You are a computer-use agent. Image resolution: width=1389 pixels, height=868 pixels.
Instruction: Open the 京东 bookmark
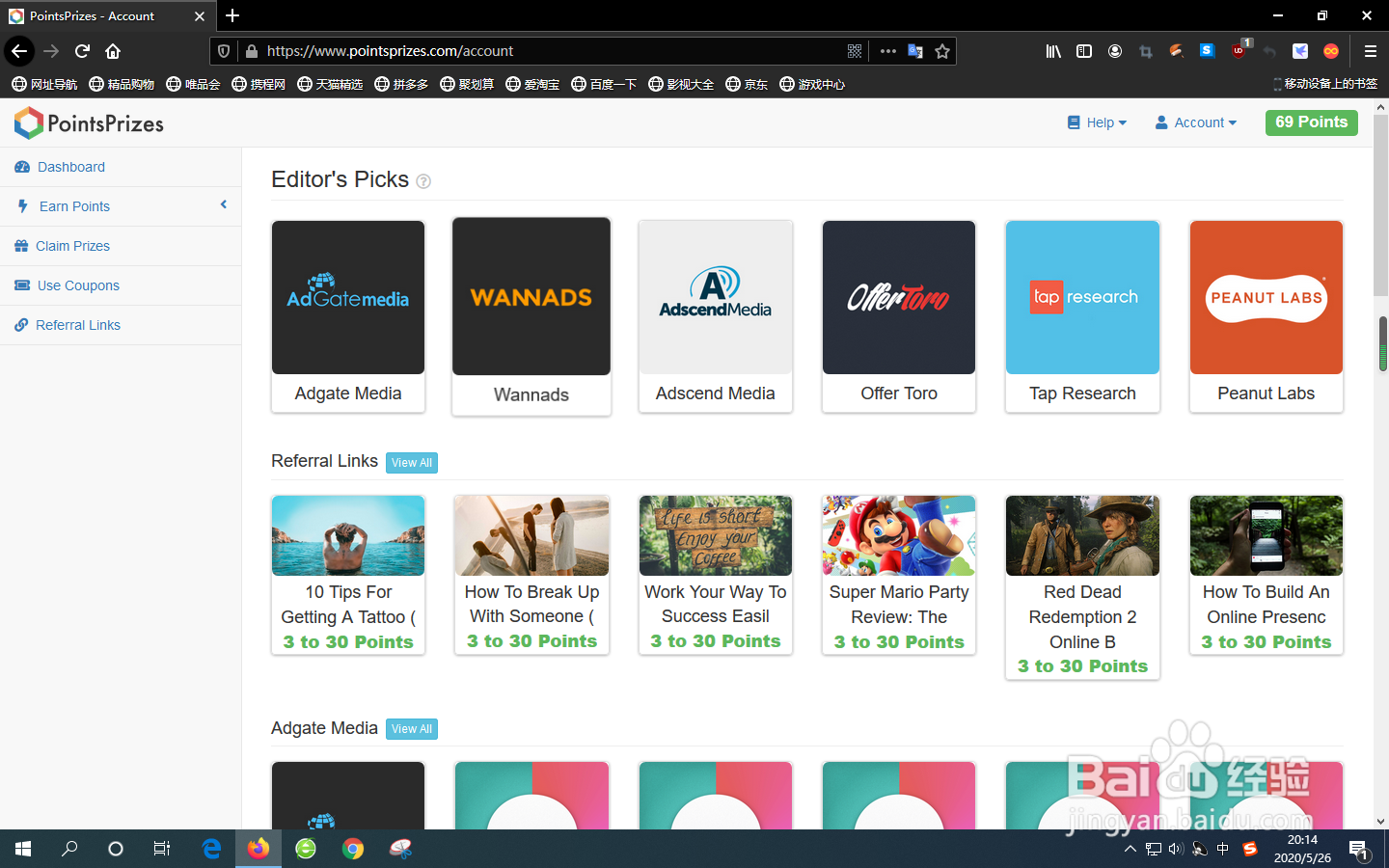coord(747,84)
